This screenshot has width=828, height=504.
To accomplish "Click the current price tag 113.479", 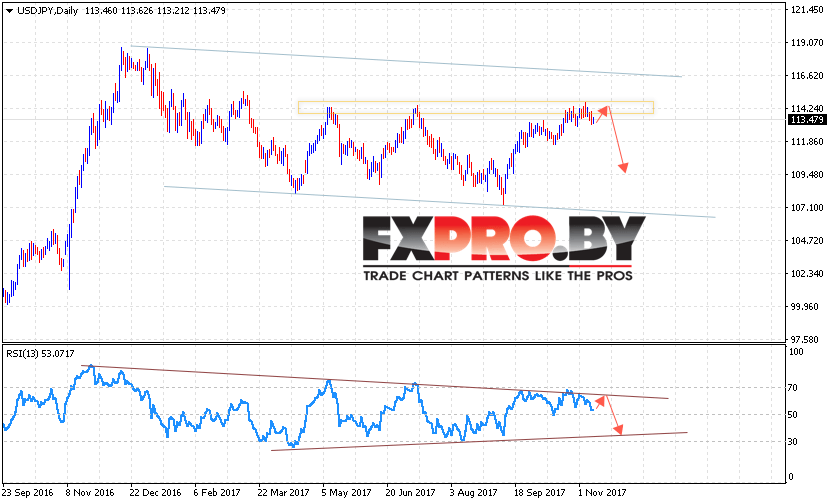I will (x=806, y=120).
